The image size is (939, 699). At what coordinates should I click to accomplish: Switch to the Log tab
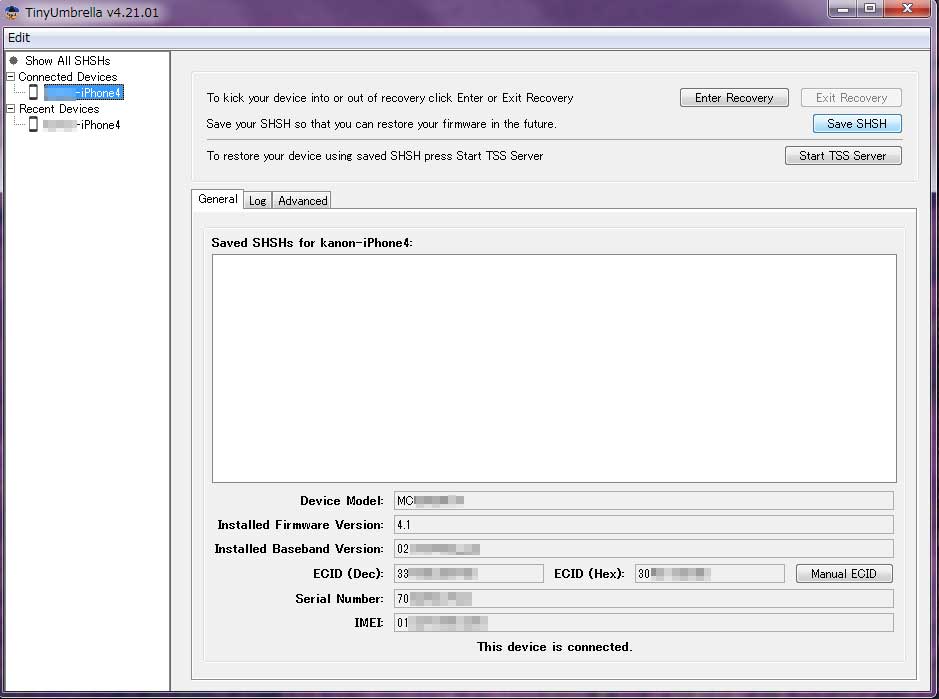pyautogui.click(x=258, y=201)
